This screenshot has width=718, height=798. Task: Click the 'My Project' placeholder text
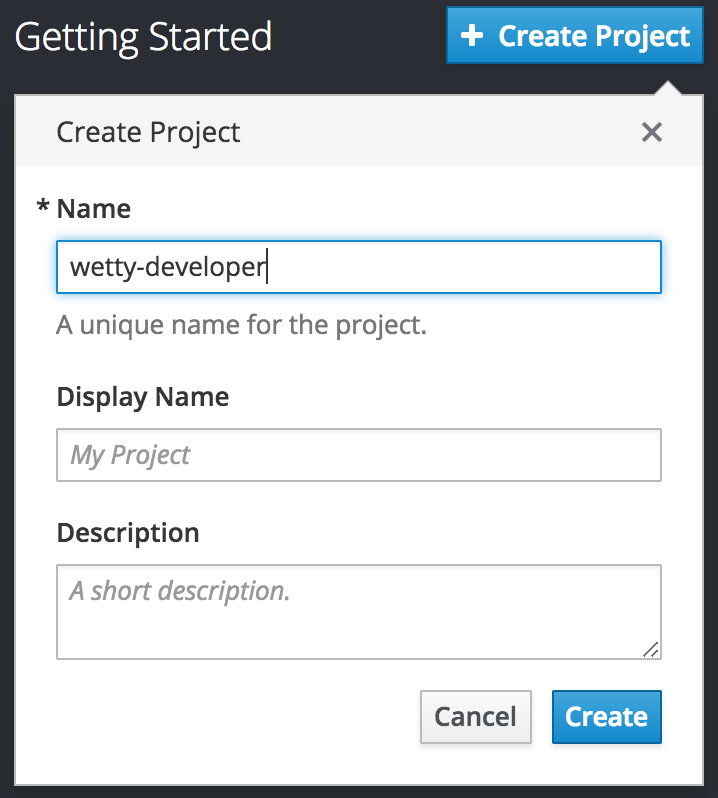(130, 455)
